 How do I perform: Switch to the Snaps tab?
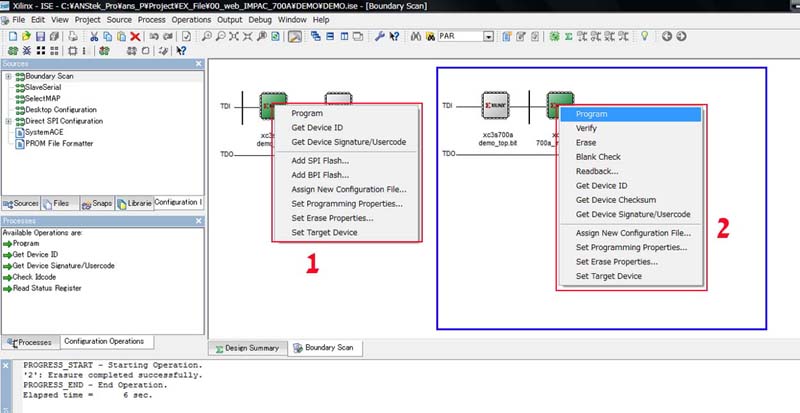point(97,203)
